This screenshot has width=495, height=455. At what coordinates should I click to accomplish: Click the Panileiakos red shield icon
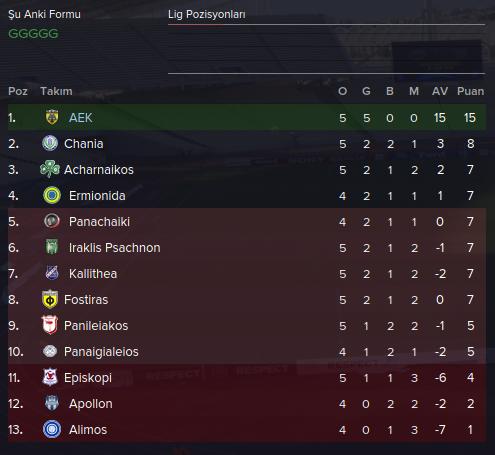tap(50, 325)
